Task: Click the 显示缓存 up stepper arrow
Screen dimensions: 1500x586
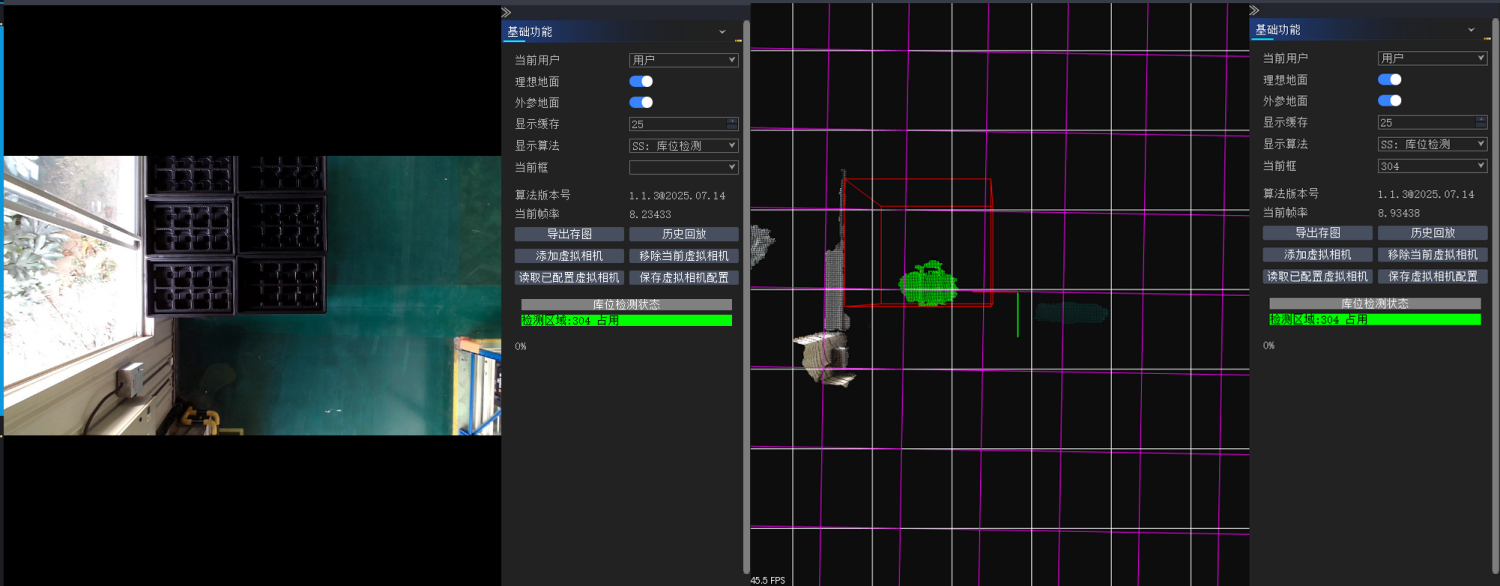Action: tap(732, 120)
